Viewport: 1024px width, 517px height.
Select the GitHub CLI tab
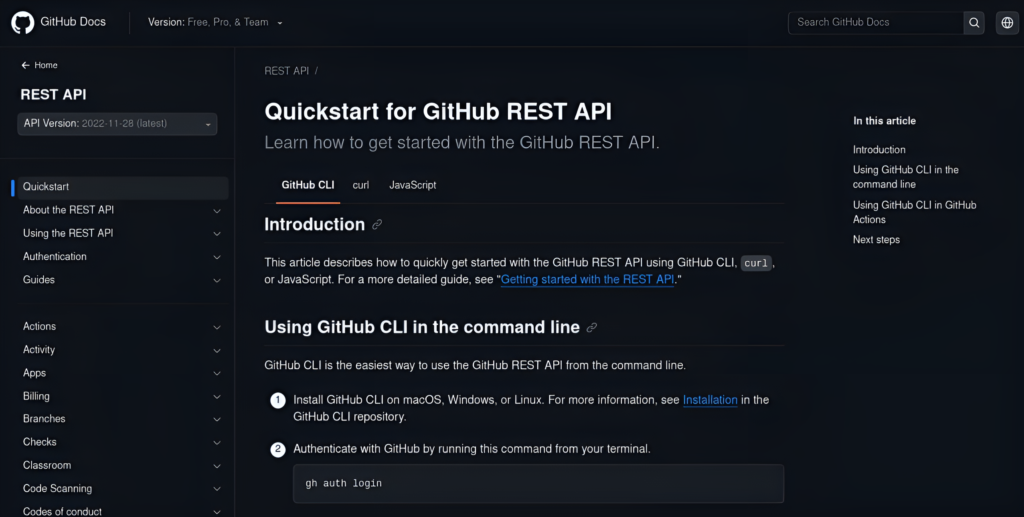click(308, 185)
